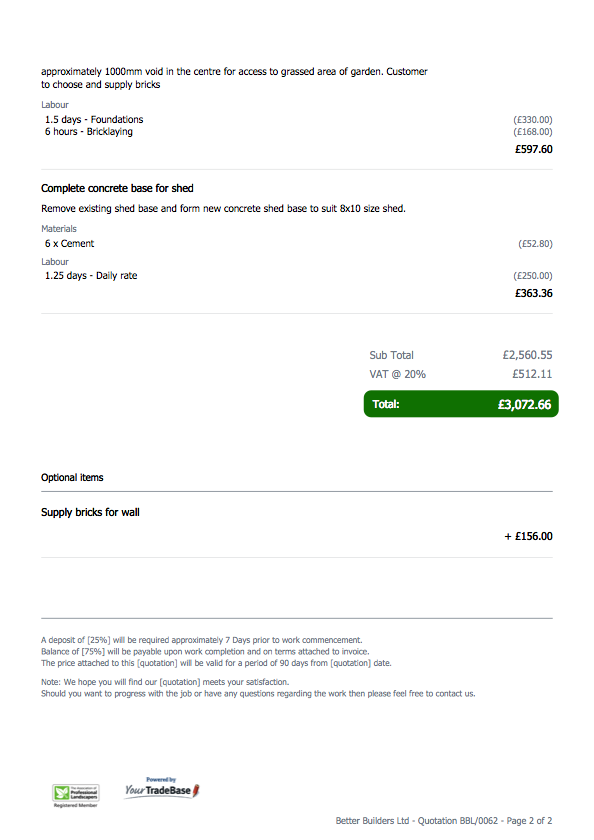The height and width of the screenshot is (840, 594).
Task: Click the Optional items heading
Action: [x=72, y=477]
